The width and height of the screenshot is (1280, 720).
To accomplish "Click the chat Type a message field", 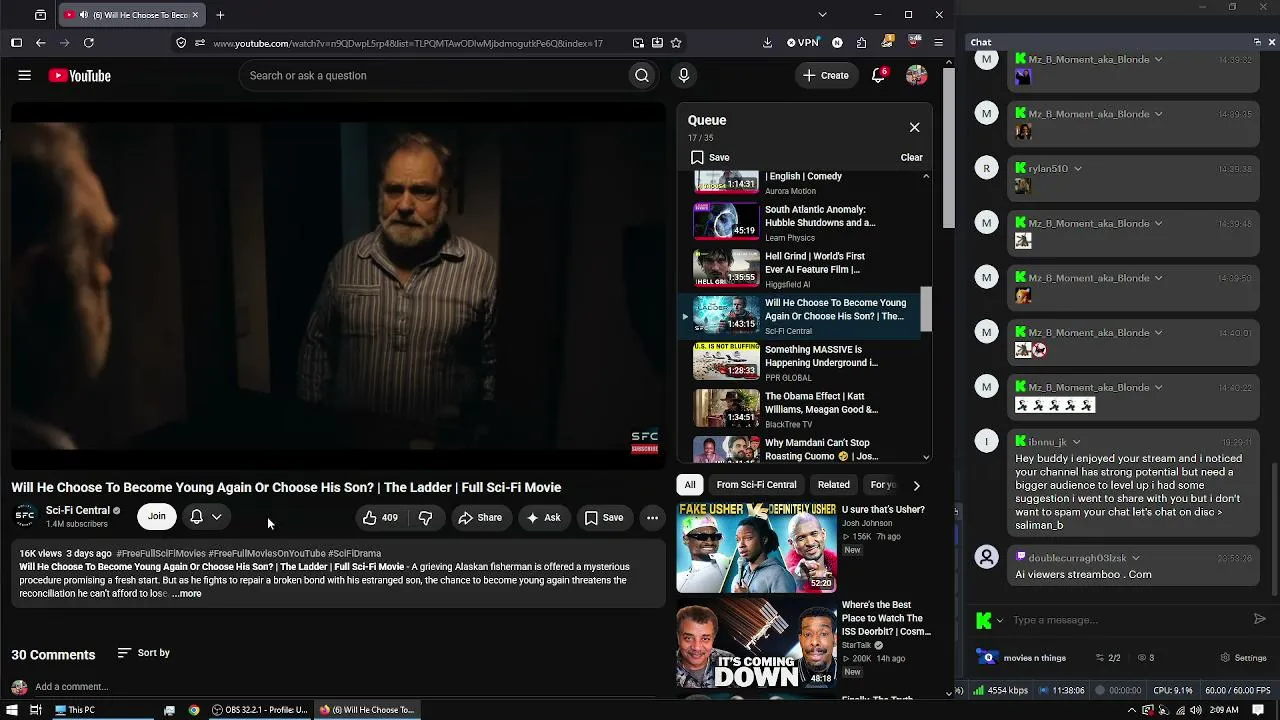I will [x=1127, y=620].
